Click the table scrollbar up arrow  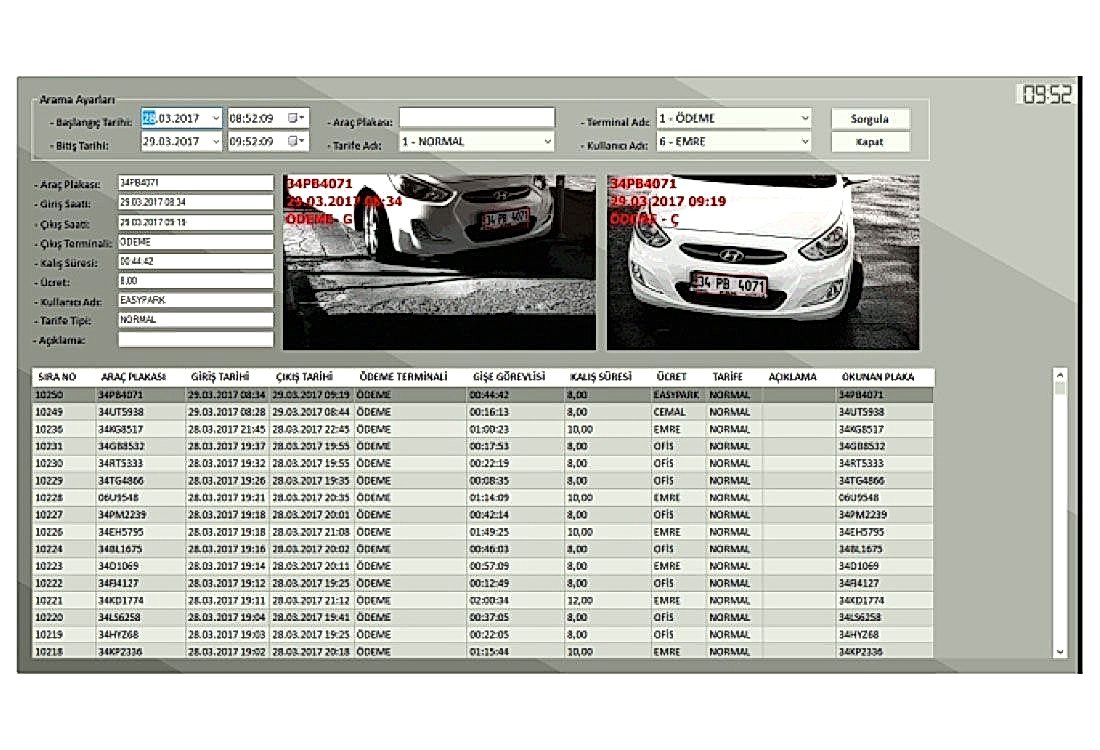(1060, 375)
